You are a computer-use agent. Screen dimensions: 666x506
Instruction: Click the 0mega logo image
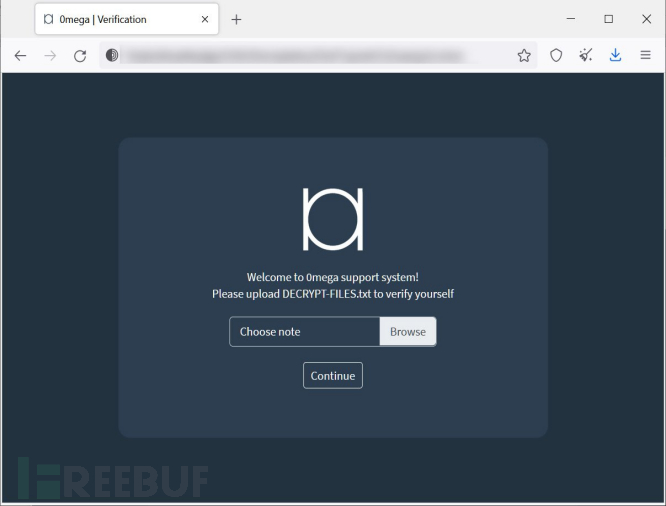click(333, 219)
